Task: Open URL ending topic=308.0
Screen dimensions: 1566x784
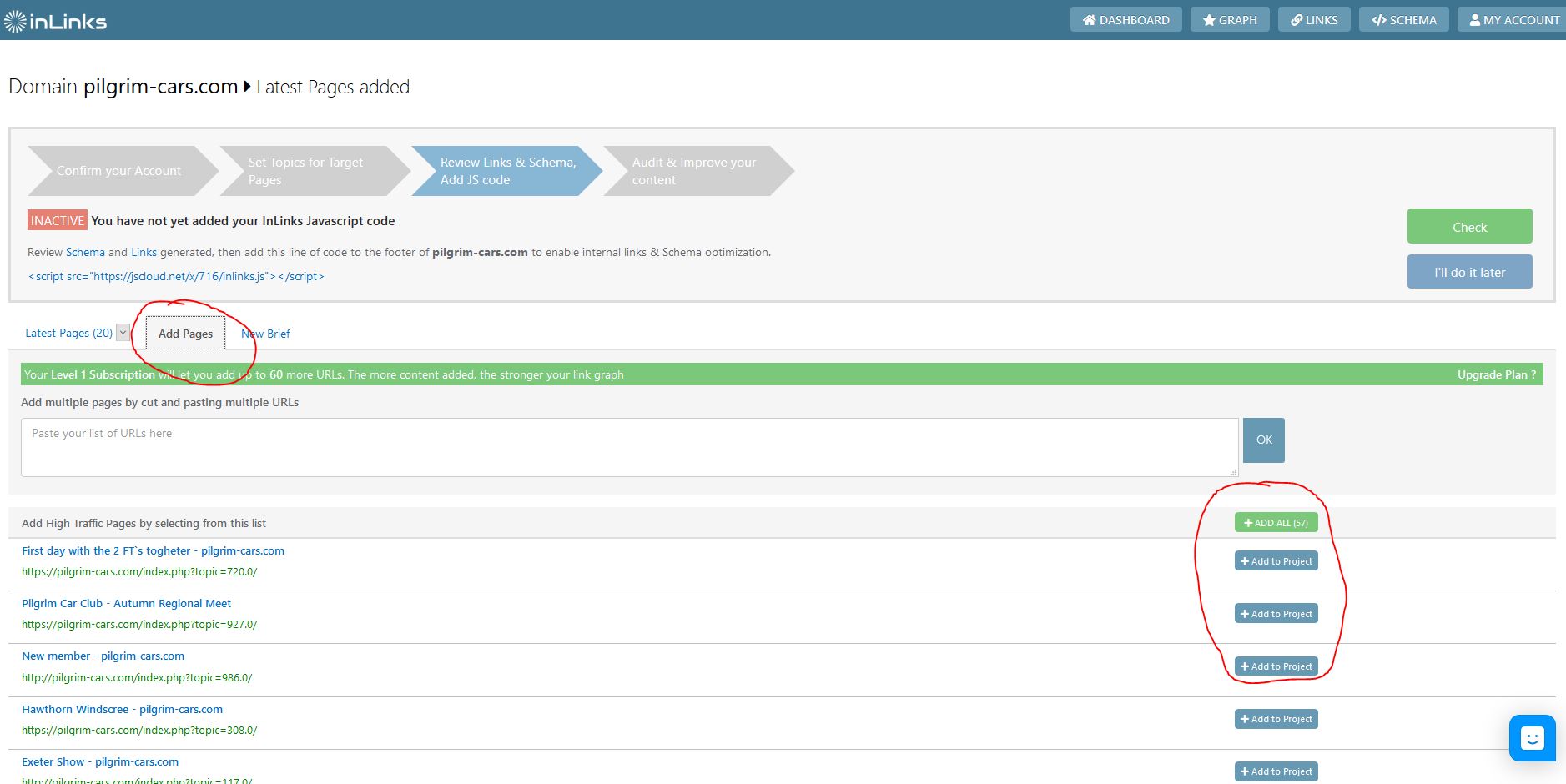Action: pos(139,730)
